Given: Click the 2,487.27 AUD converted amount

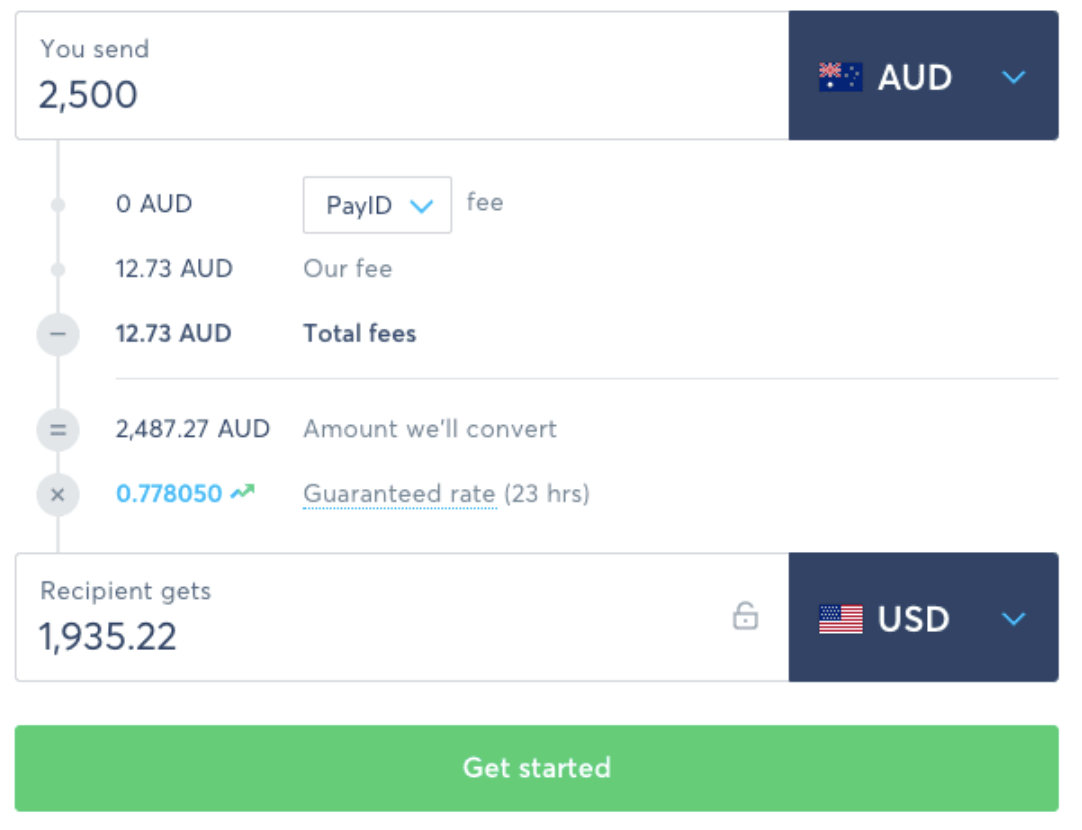Looking at the screenshot, I should point(193,430).
